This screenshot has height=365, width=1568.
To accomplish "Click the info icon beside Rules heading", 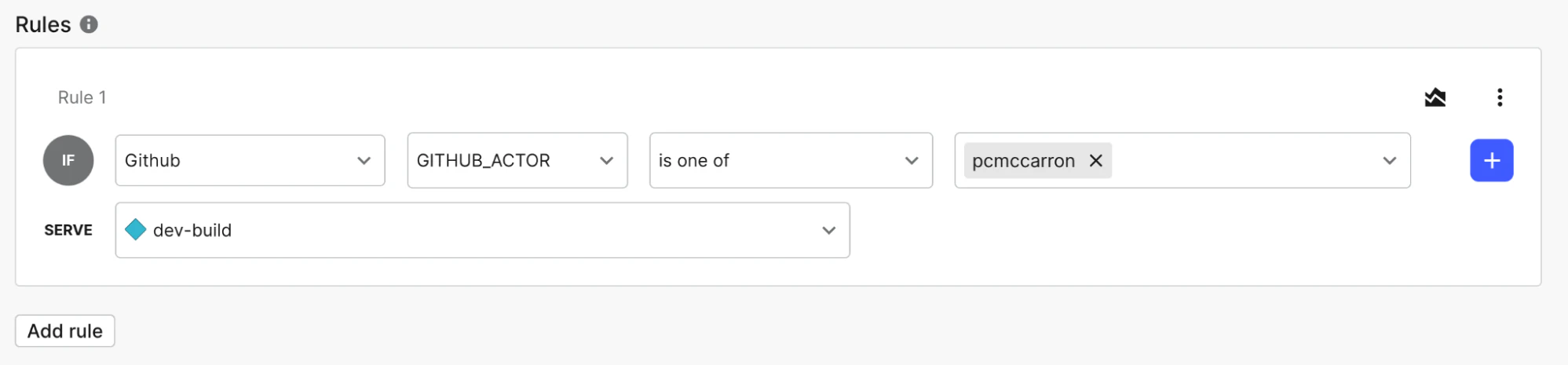I will pyautogui.click(x=90, y=24).
